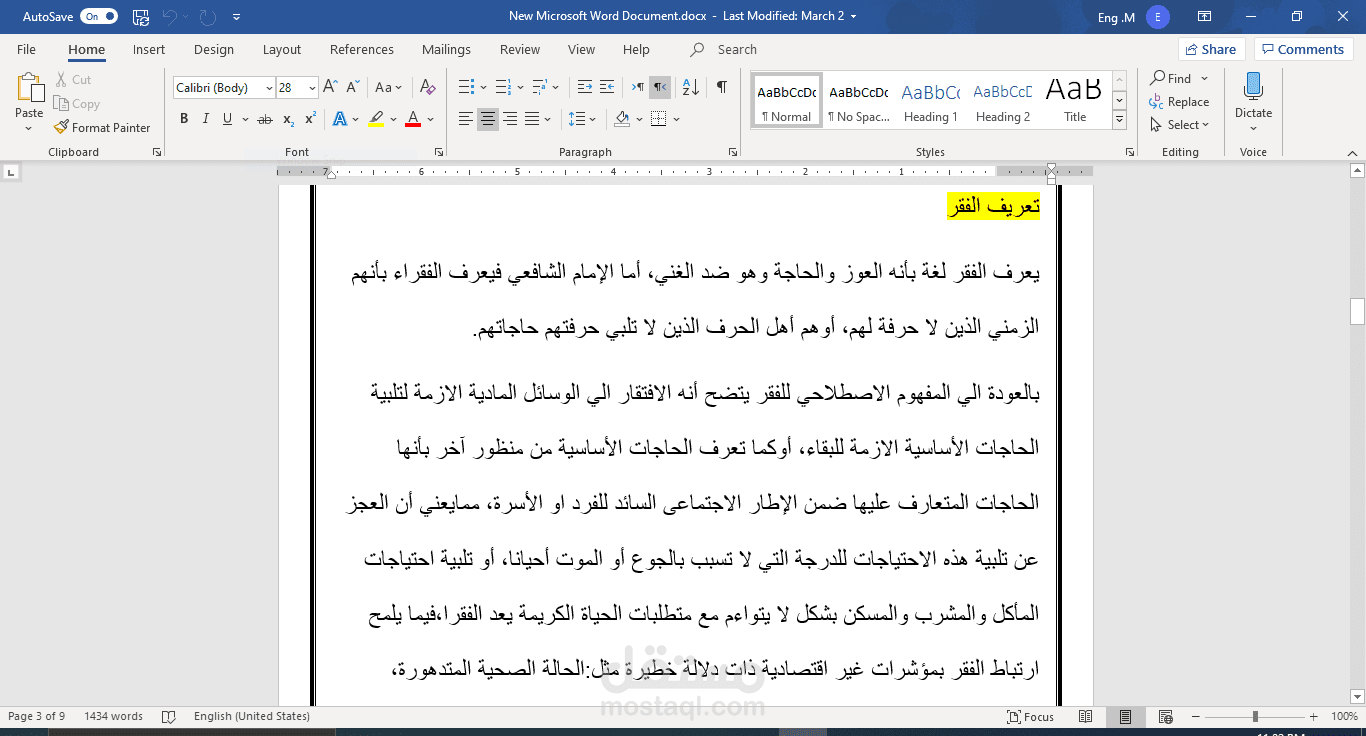Open the Line and Paragraph Spacing dropdown
This screenshot has width=1366, height=736.
[x=582, y=119]
